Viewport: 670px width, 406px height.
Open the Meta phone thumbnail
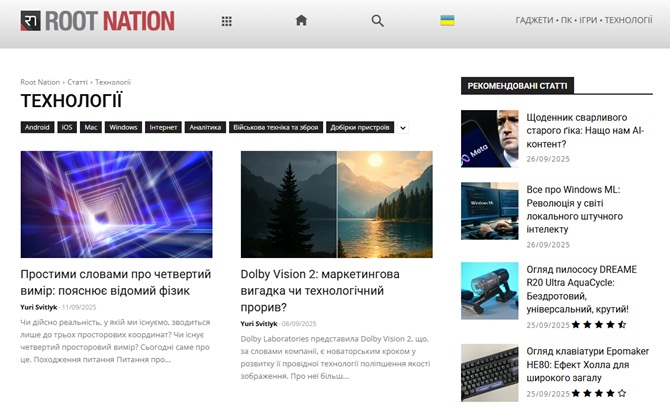(490, 138)
